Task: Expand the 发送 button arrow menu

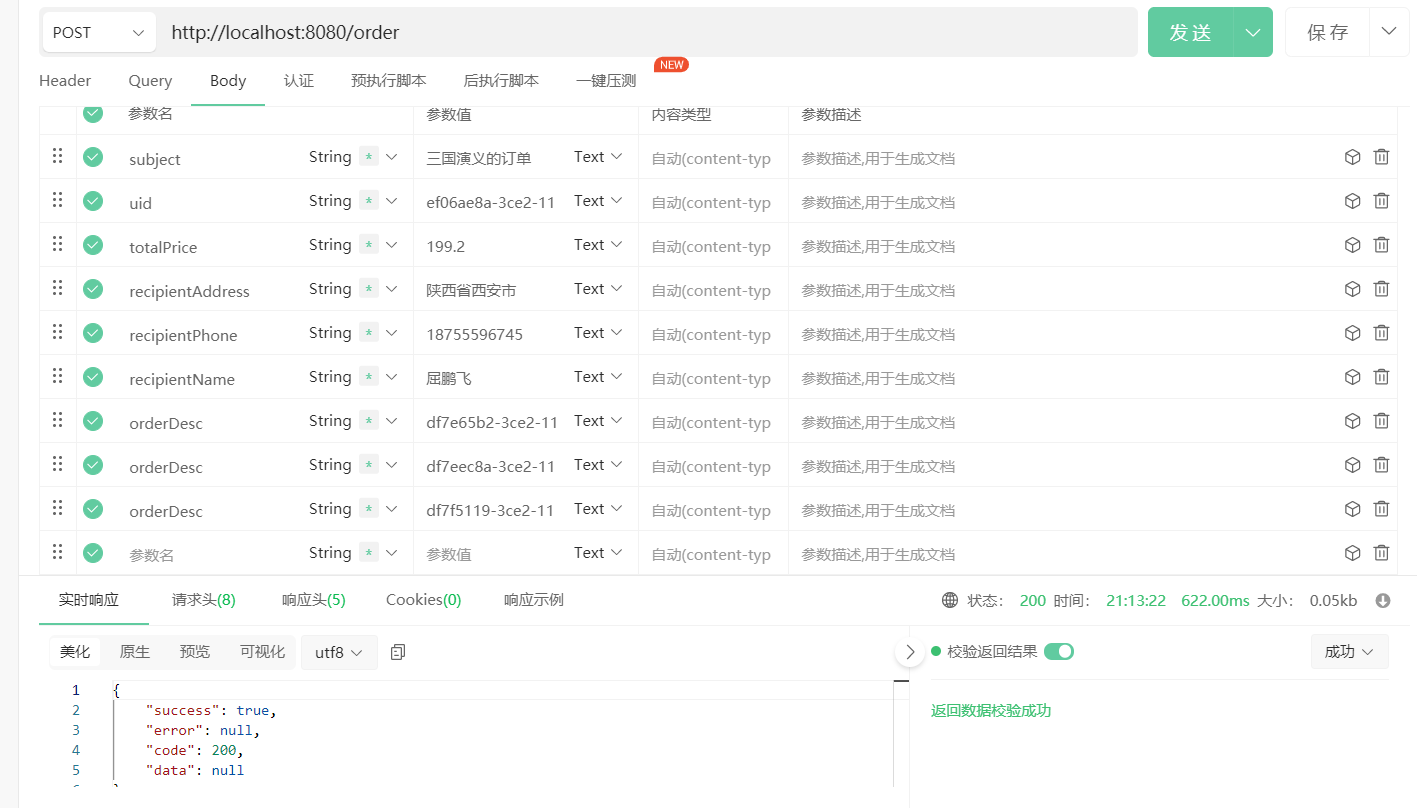Action: 1253,32
